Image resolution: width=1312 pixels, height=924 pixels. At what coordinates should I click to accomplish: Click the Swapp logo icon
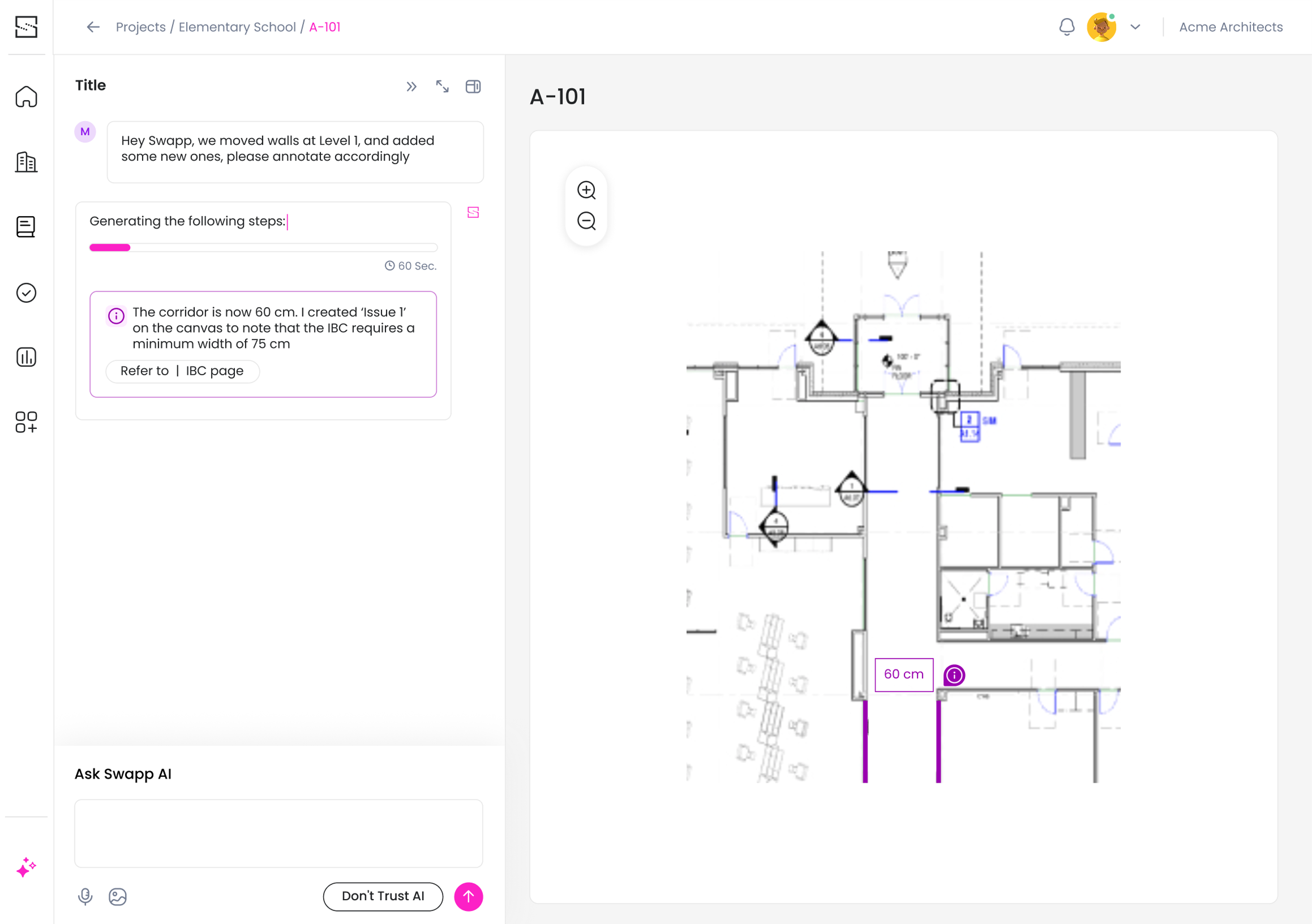click(26, 27)
